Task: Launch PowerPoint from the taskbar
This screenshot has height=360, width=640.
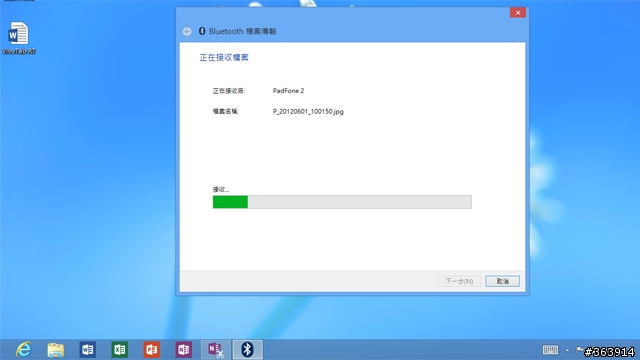Action: [x=151, y=350]
